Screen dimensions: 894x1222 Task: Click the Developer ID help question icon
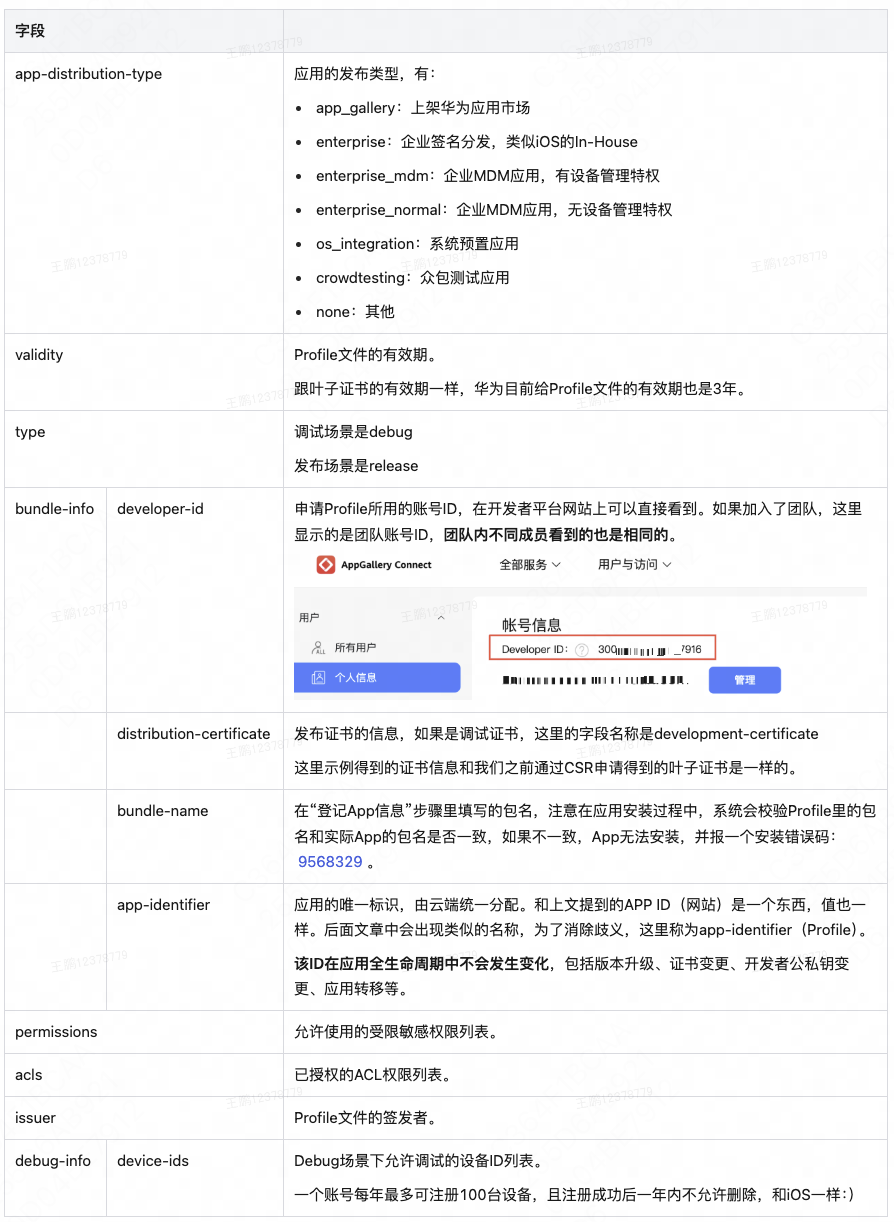pyautogui.click(x=582, y=650)
